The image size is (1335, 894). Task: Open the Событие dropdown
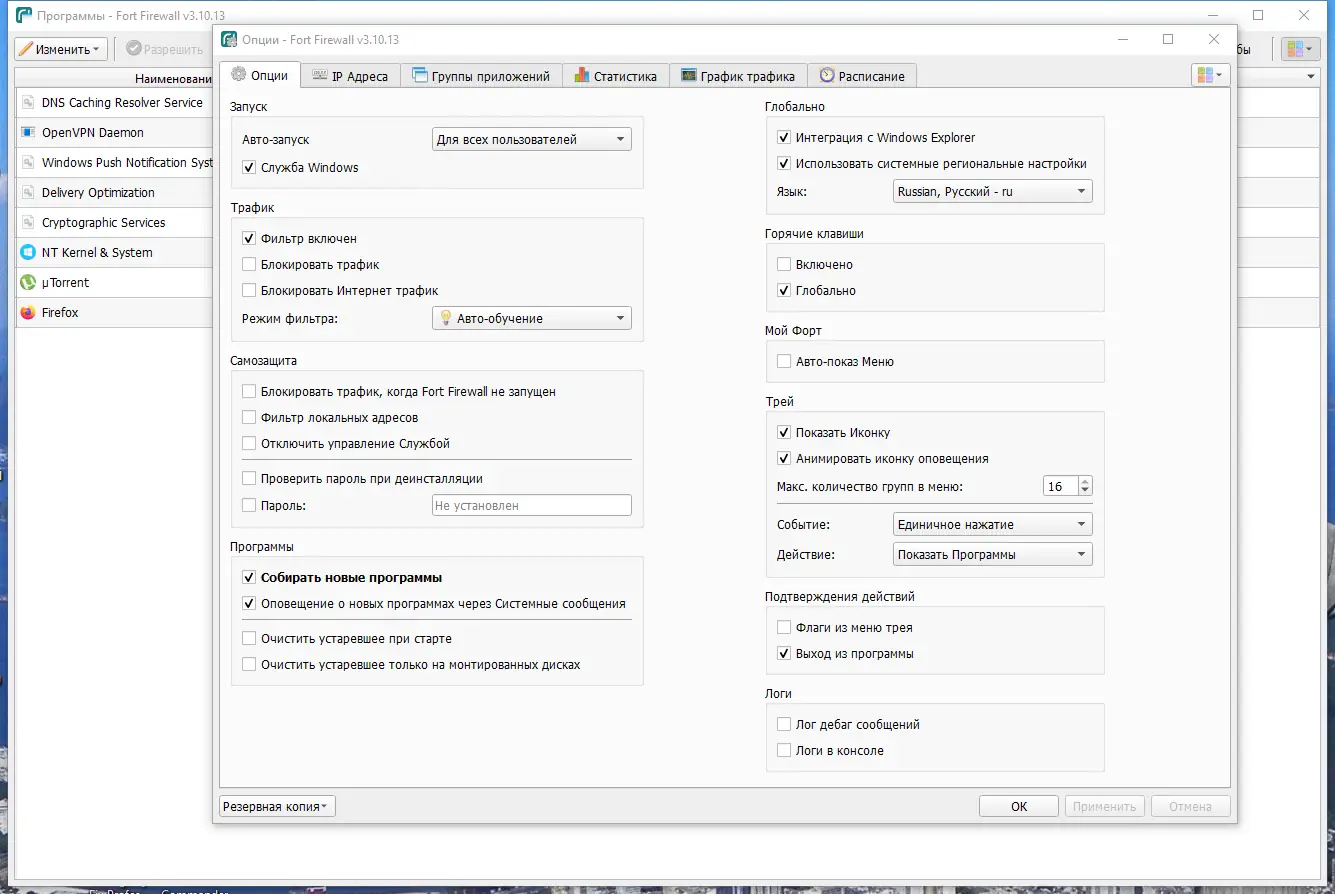click(992, 524)
